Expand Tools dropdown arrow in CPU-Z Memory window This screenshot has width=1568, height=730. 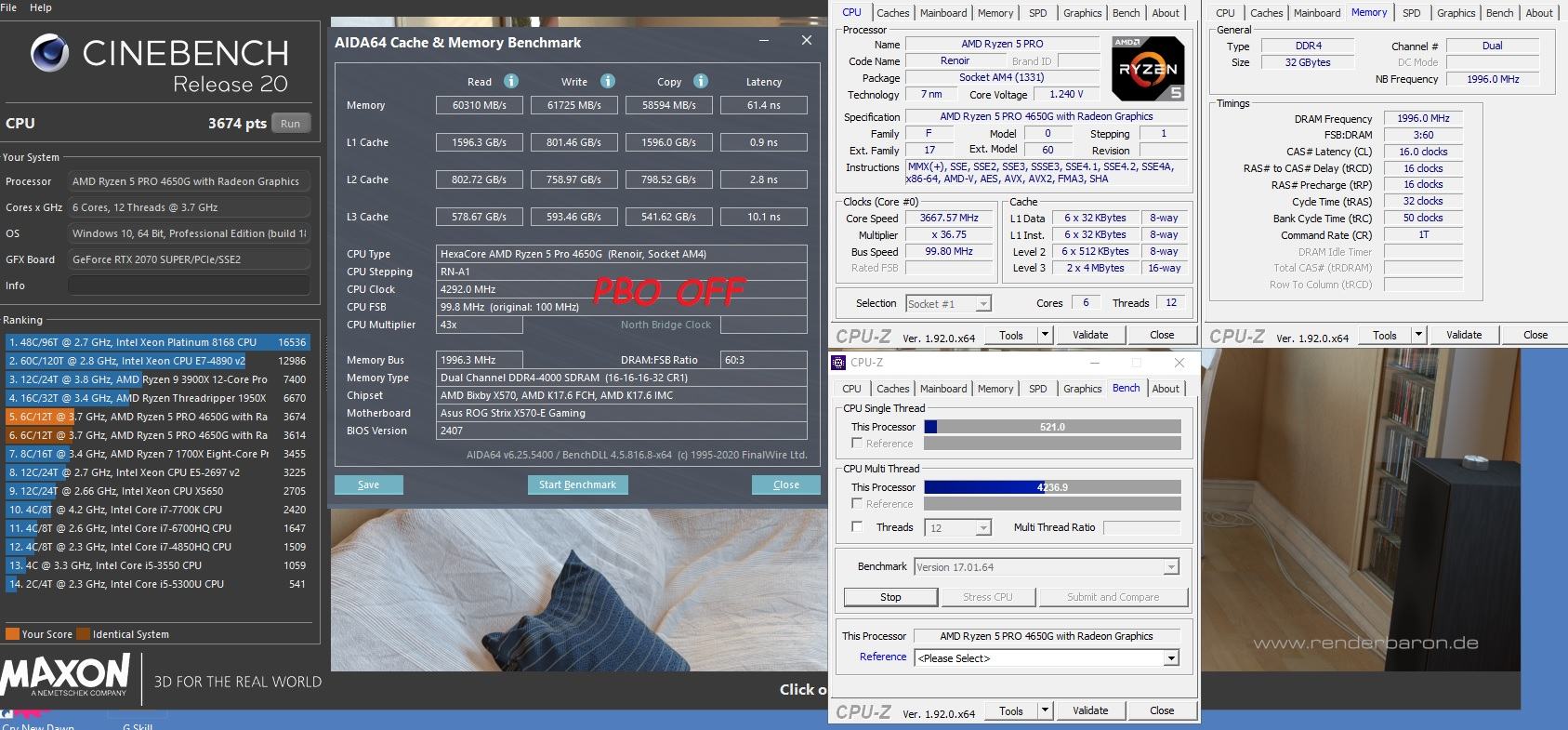coord(1418,335)
